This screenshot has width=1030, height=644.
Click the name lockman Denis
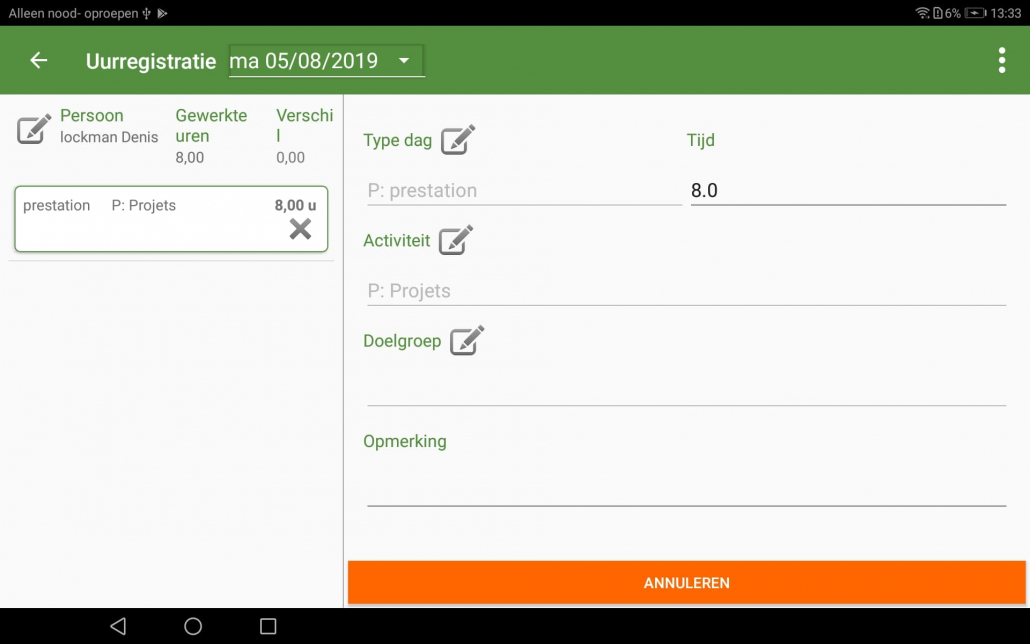click(109, 137)
